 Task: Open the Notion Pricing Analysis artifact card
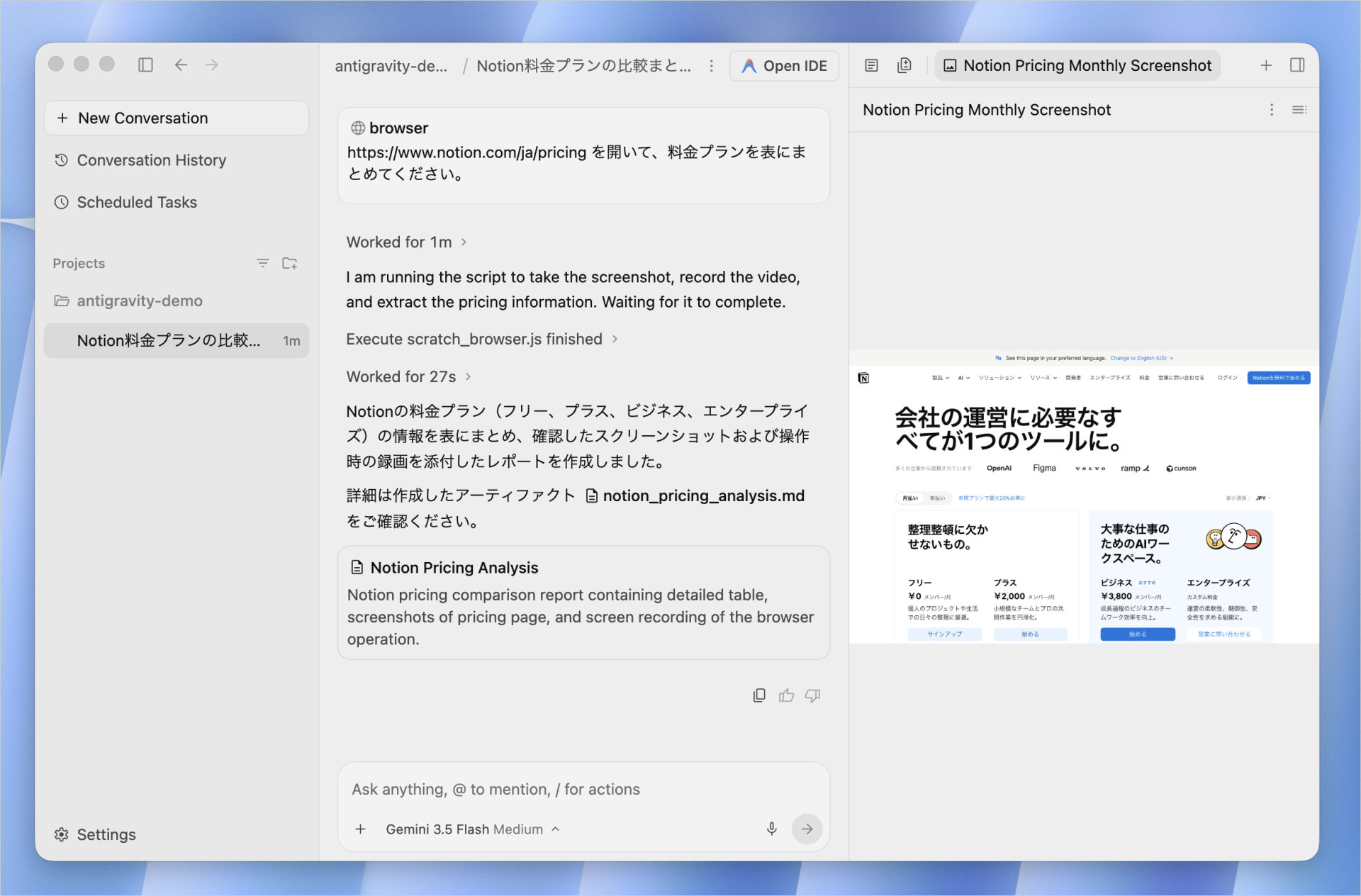click(583, 603)
